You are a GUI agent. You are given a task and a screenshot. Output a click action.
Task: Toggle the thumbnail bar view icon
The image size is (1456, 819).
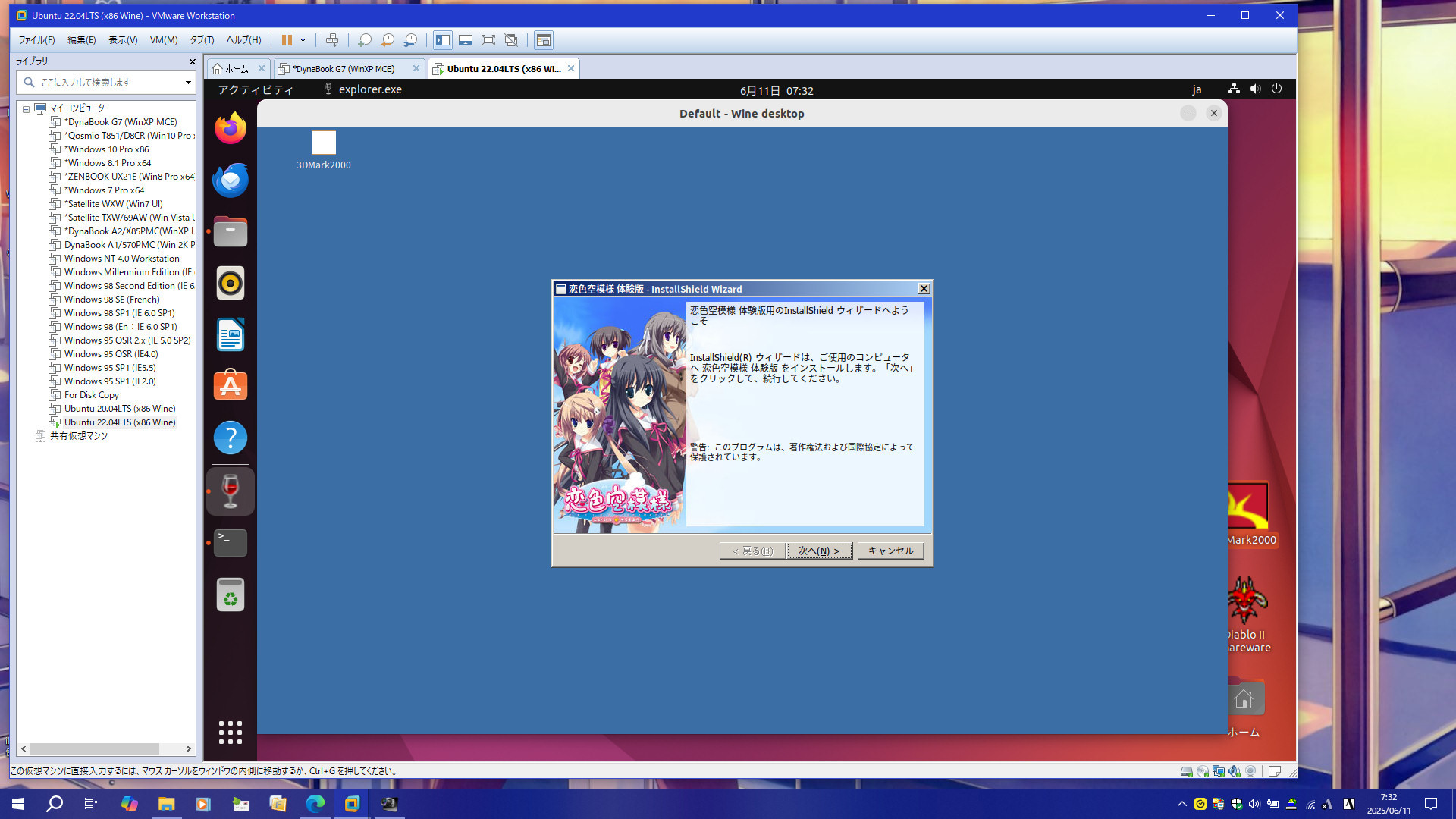(466, 40)
